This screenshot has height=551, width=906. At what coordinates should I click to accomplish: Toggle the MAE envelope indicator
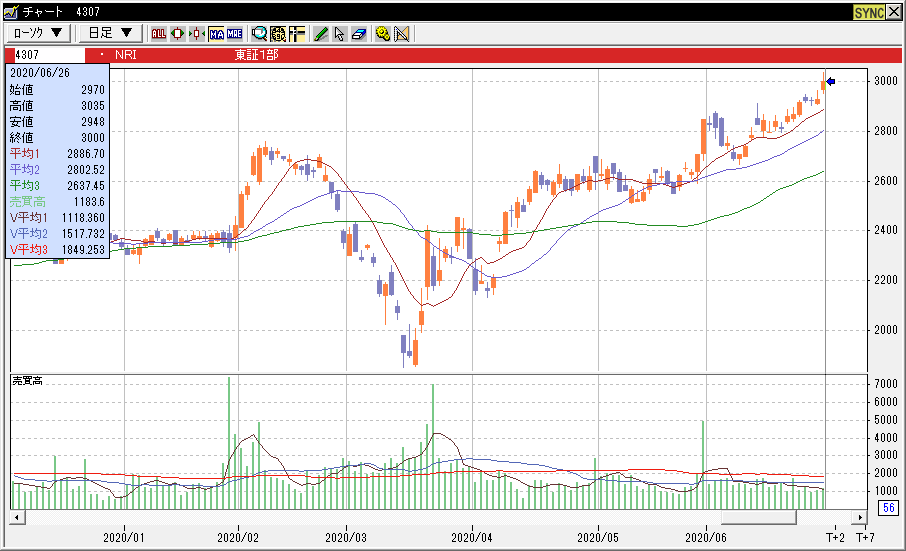click(x=234, y=33)
